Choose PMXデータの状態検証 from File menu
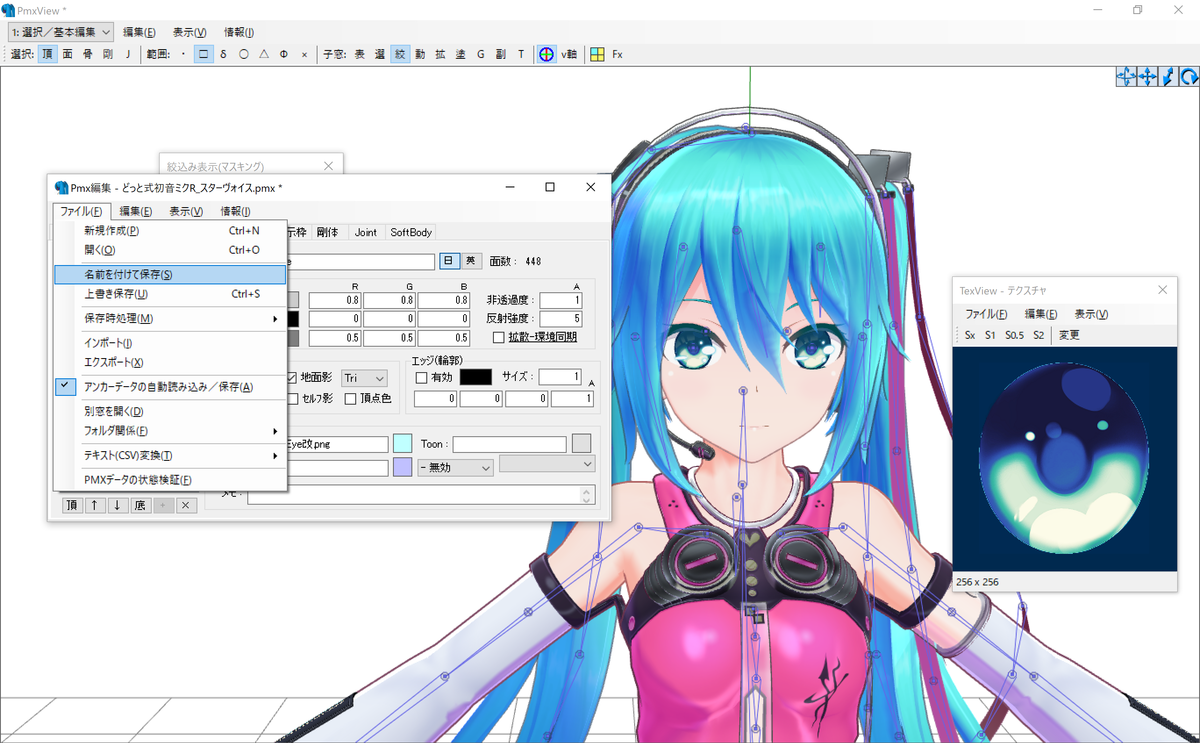 click(x=170, y=480)
